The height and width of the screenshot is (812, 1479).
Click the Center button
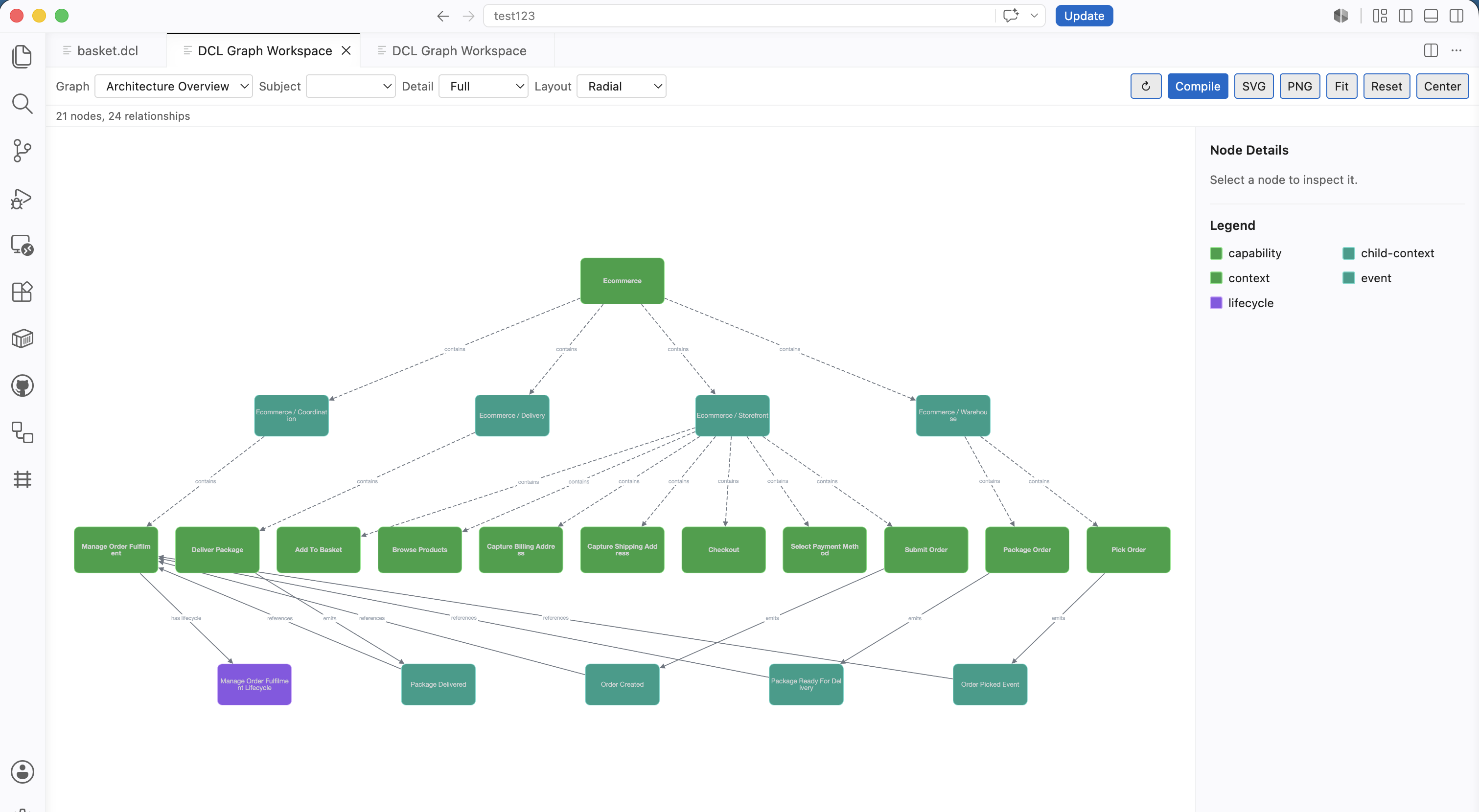1442,86
